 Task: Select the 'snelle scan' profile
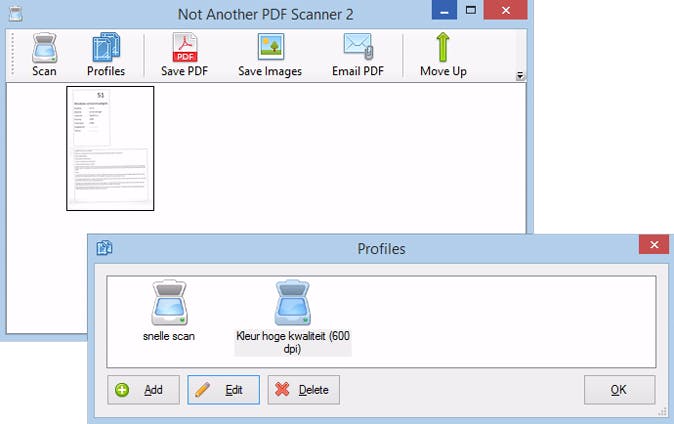(169, 311)
